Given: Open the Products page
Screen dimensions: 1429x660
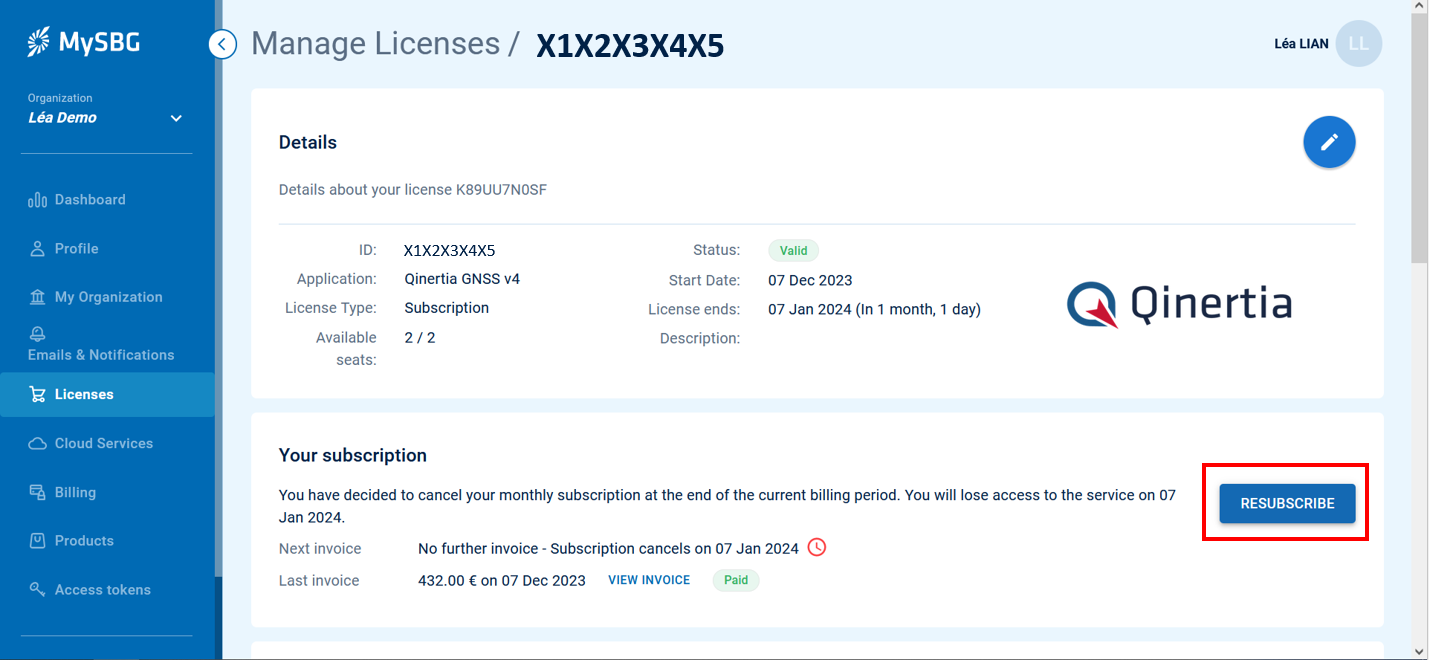Looking at the screenshot, I should [x=84, y=541].
